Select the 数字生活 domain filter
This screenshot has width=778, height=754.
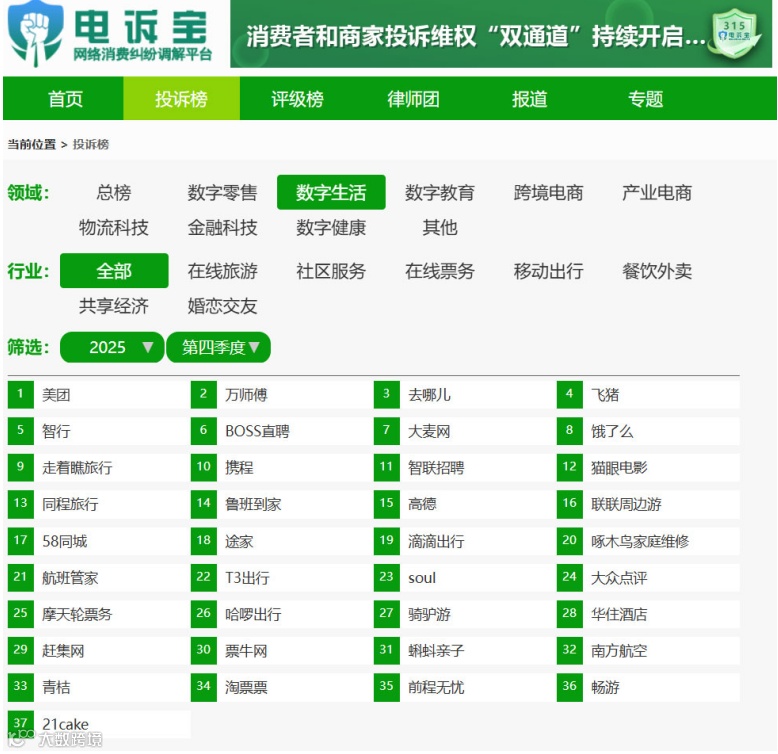click(x=331, y=192)
